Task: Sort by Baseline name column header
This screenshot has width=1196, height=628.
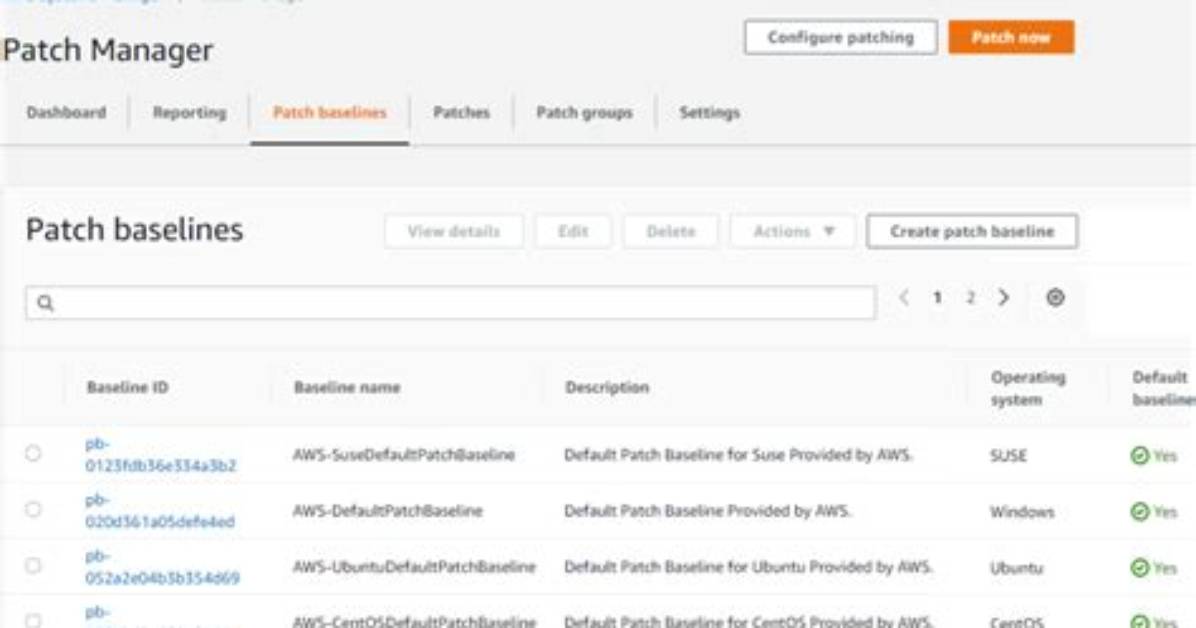Action: pos(347,388)
